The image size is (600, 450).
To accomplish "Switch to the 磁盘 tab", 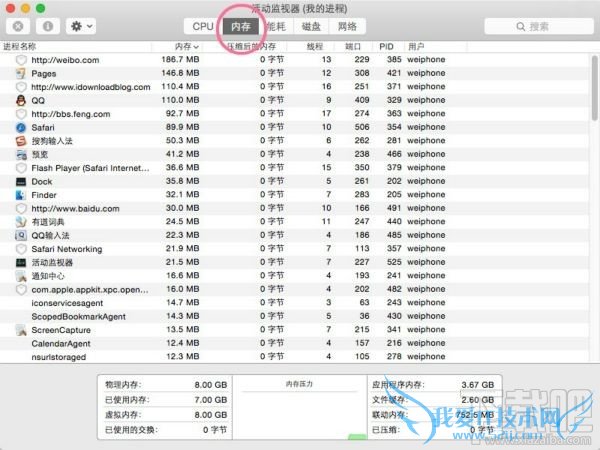I will [311, 26].
